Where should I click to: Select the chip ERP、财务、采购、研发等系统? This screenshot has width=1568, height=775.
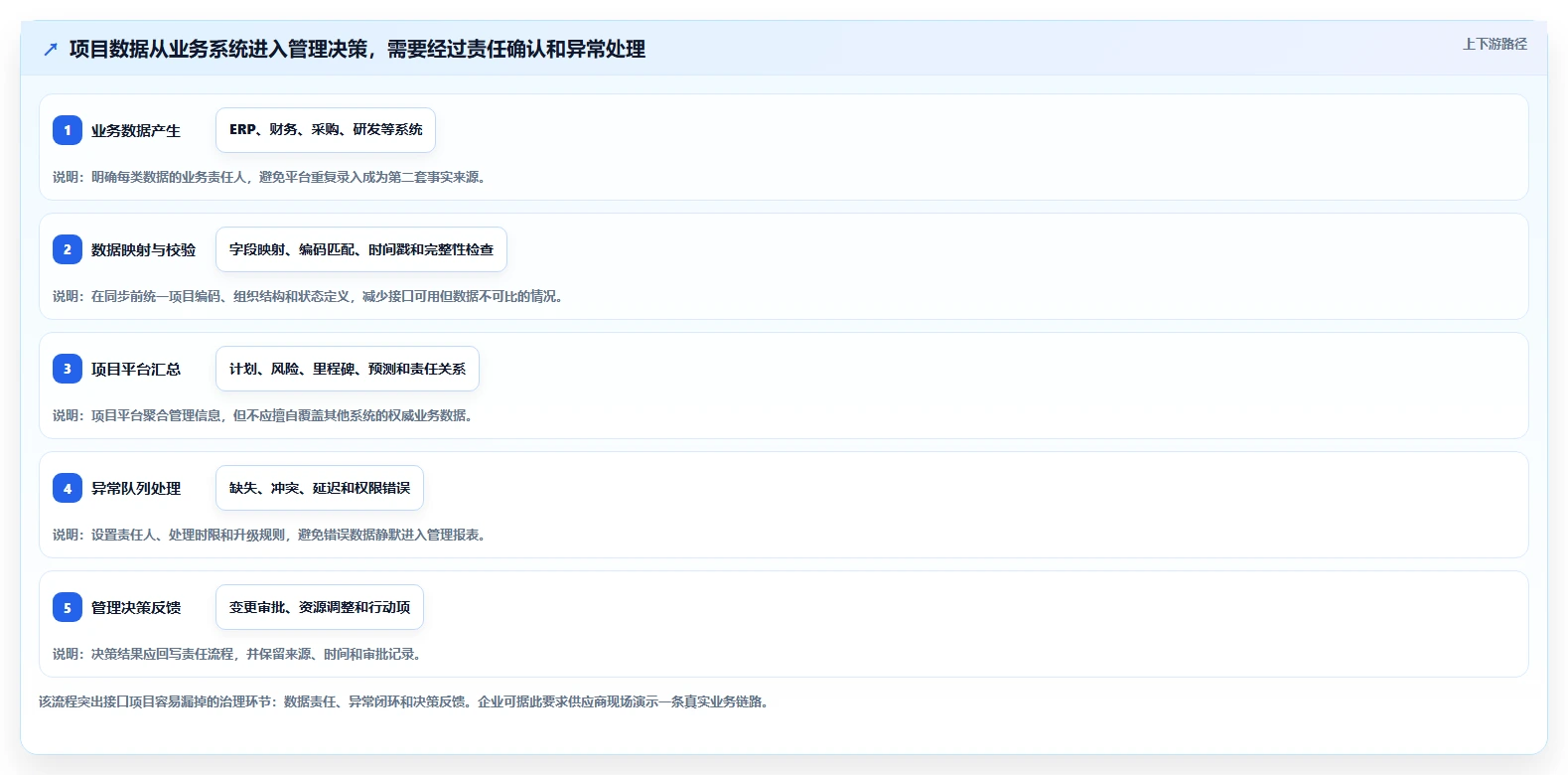[326, 130]
